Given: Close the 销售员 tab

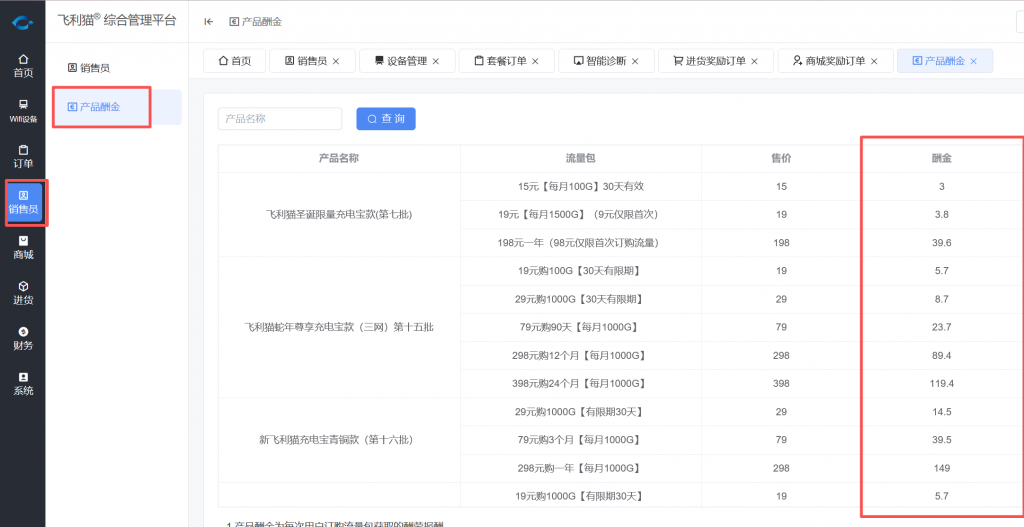Looking at the screenshot, I should click(x=336, y=61).
